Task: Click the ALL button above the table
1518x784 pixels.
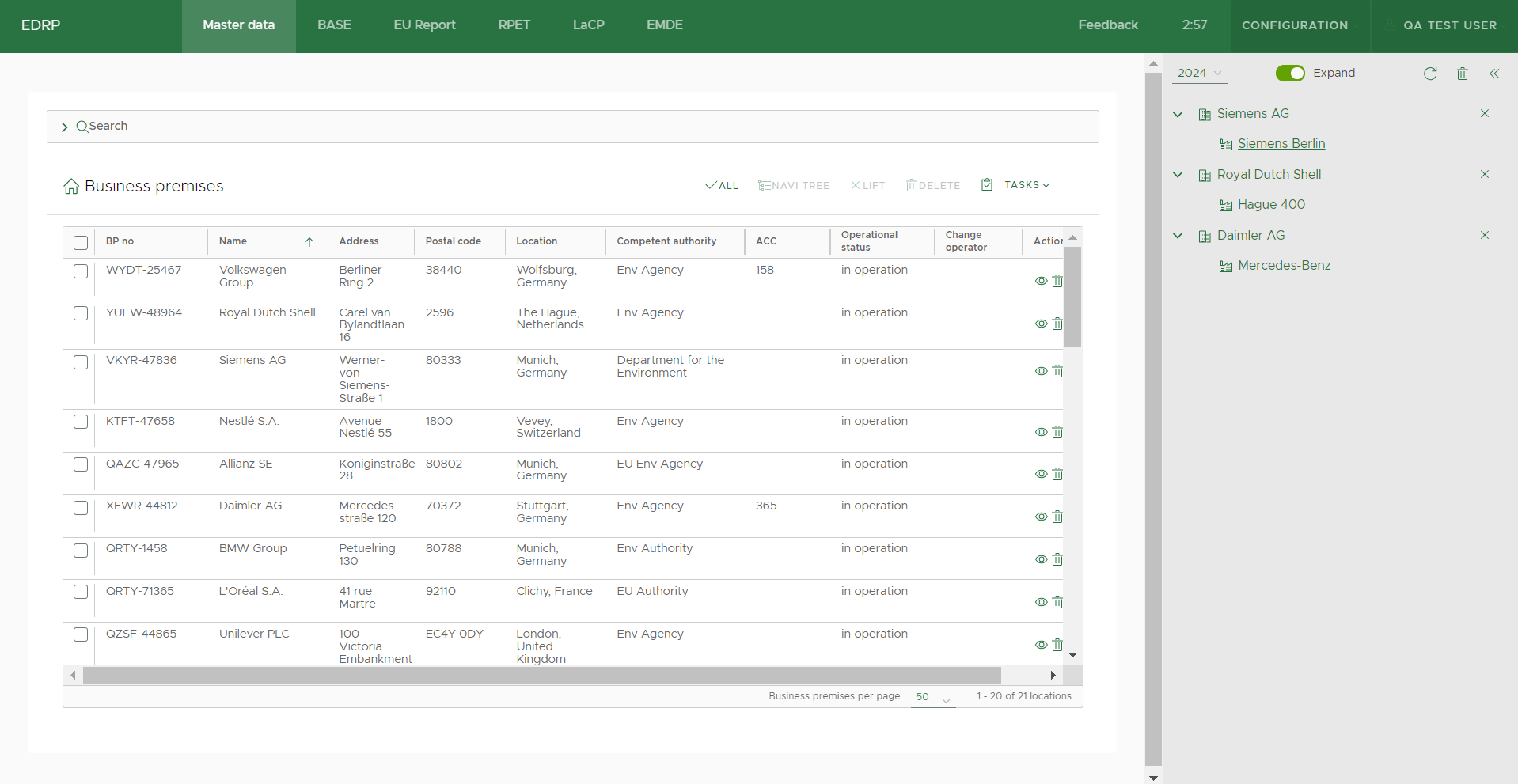Action: pos(722,186)
